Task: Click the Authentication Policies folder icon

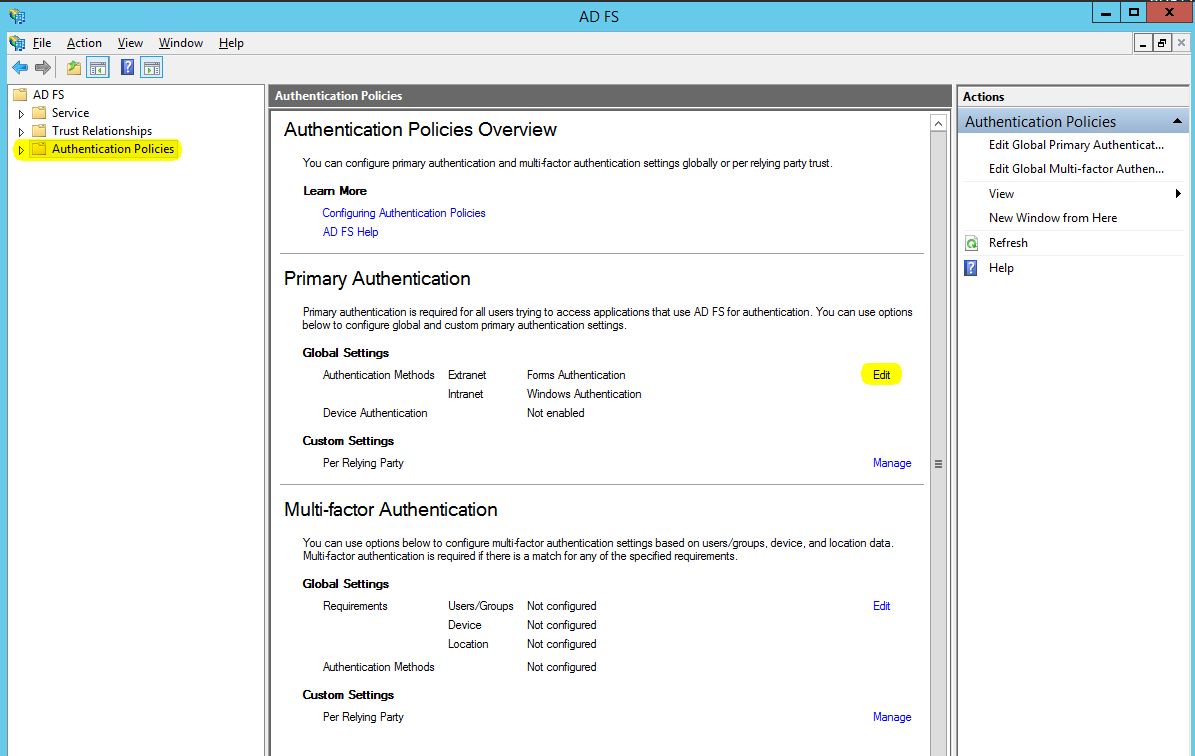Action: 39,149
